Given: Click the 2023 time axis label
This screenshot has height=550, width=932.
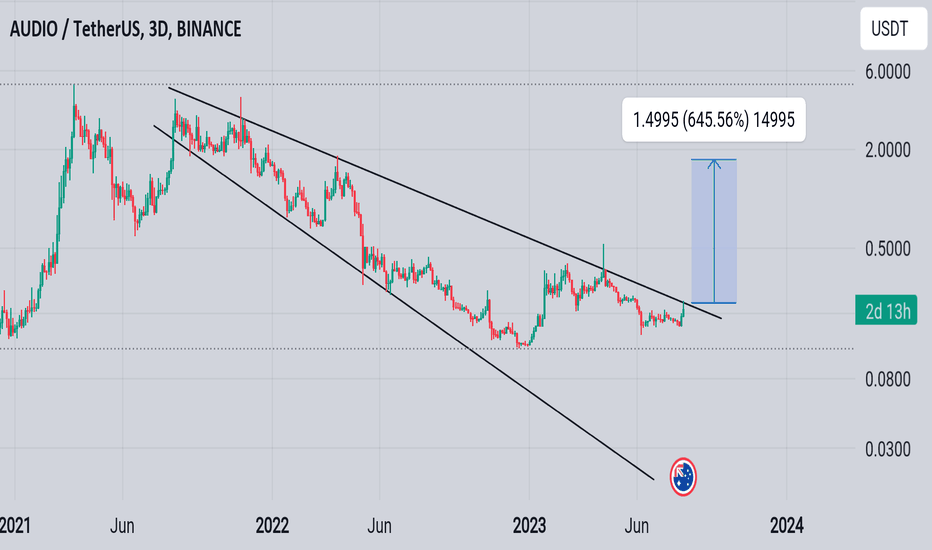Looking at the screenshot, I should pos(530,526).
